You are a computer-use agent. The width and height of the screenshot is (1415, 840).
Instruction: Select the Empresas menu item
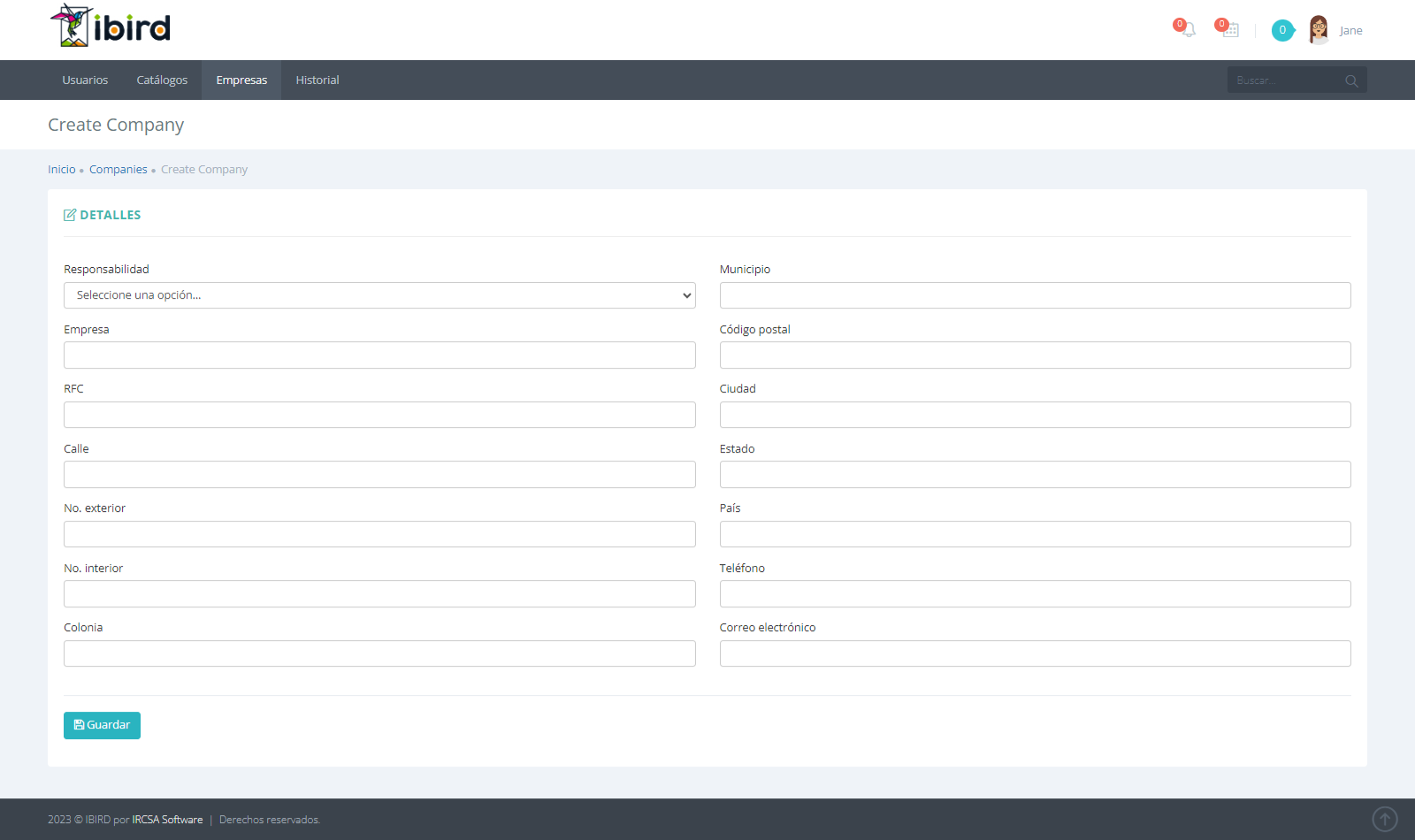241,80
